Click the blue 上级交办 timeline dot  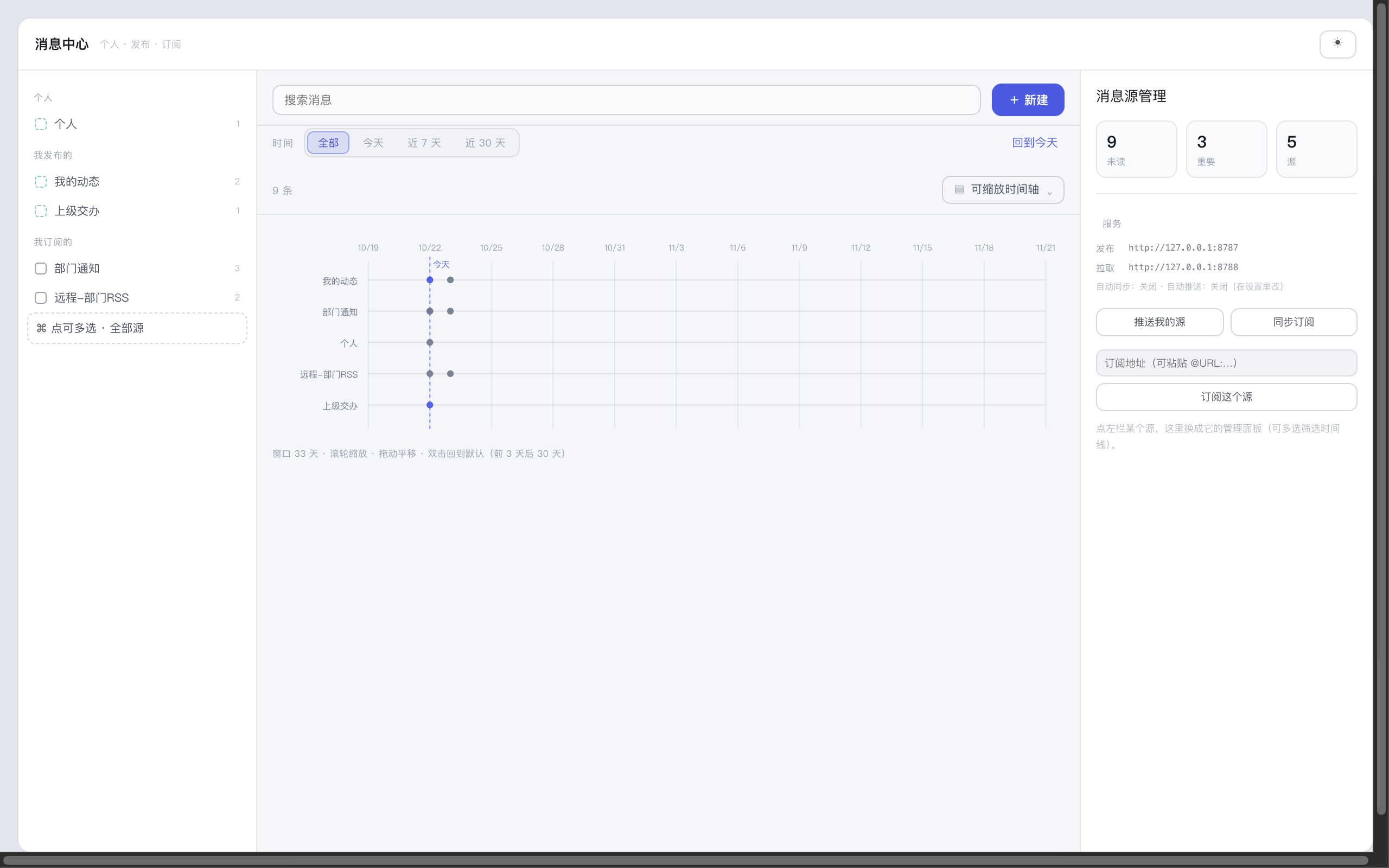coord(429,405)
